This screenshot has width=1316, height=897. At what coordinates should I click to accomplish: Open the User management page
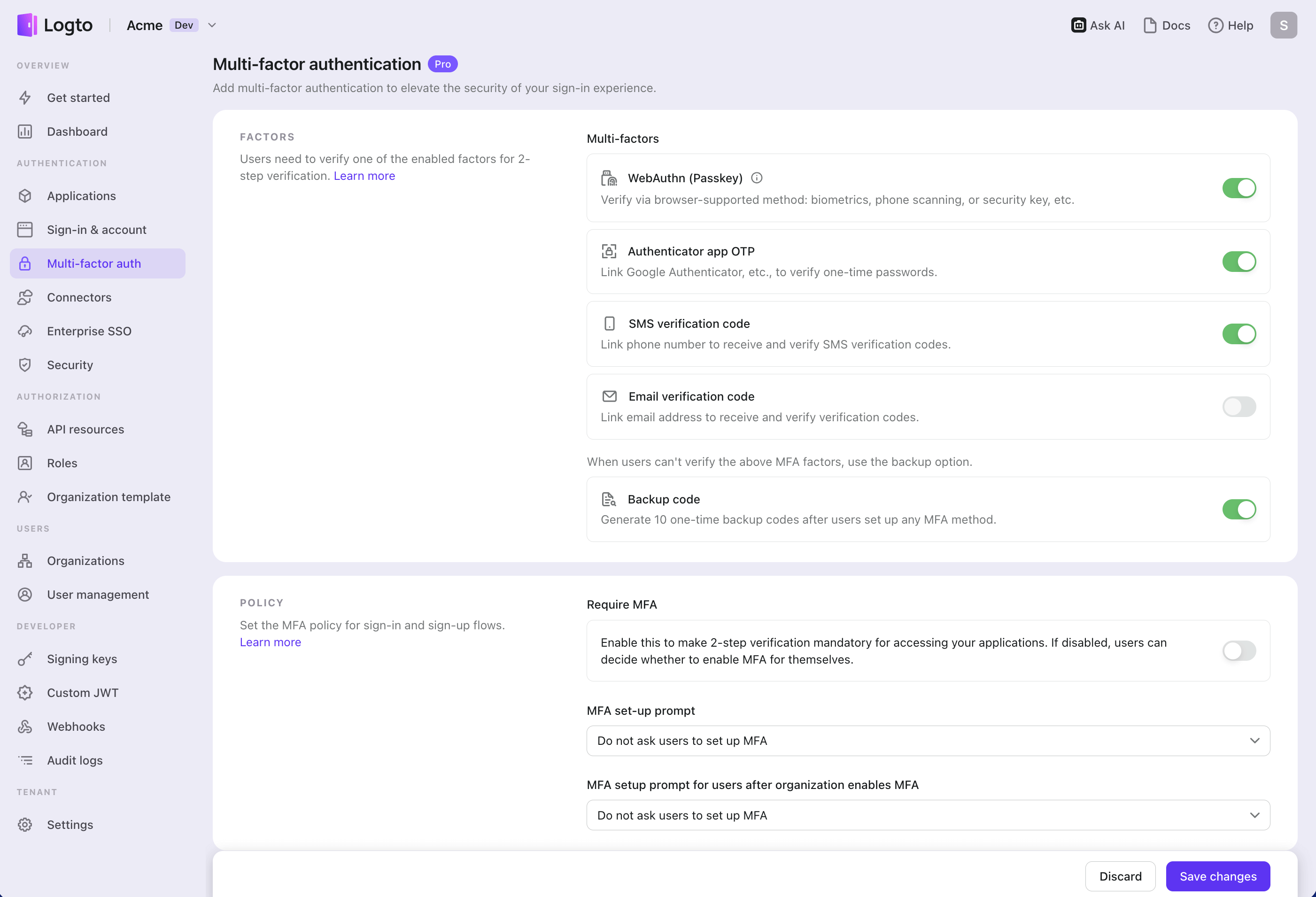(x=98, y=595)
